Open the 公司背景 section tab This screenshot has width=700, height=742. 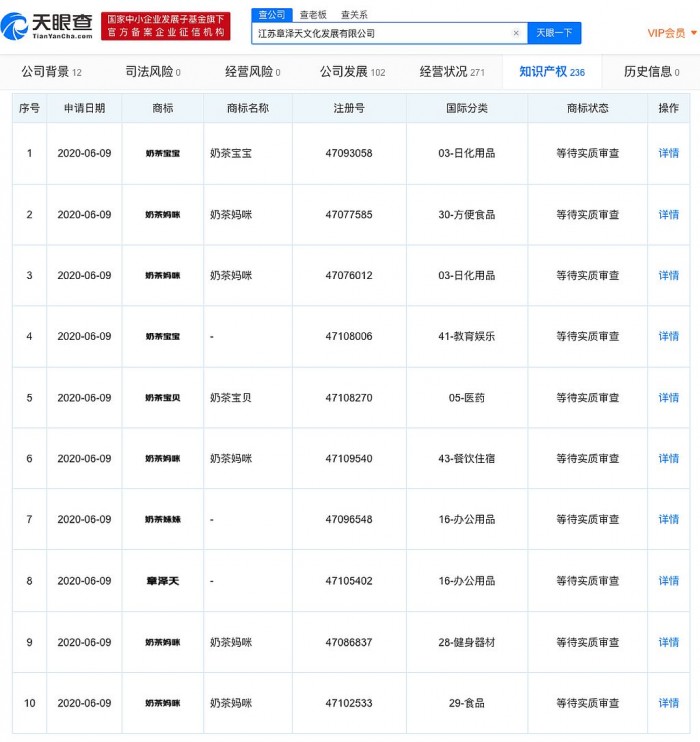coord(51,72)
